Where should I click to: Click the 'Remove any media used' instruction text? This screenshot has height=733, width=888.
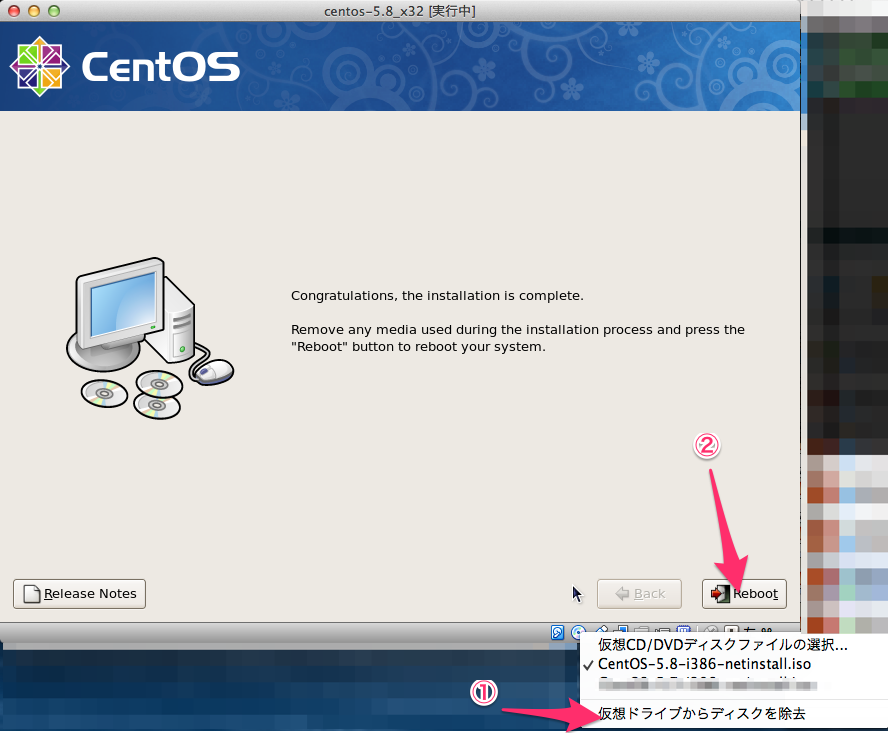(x=518, y=338)
